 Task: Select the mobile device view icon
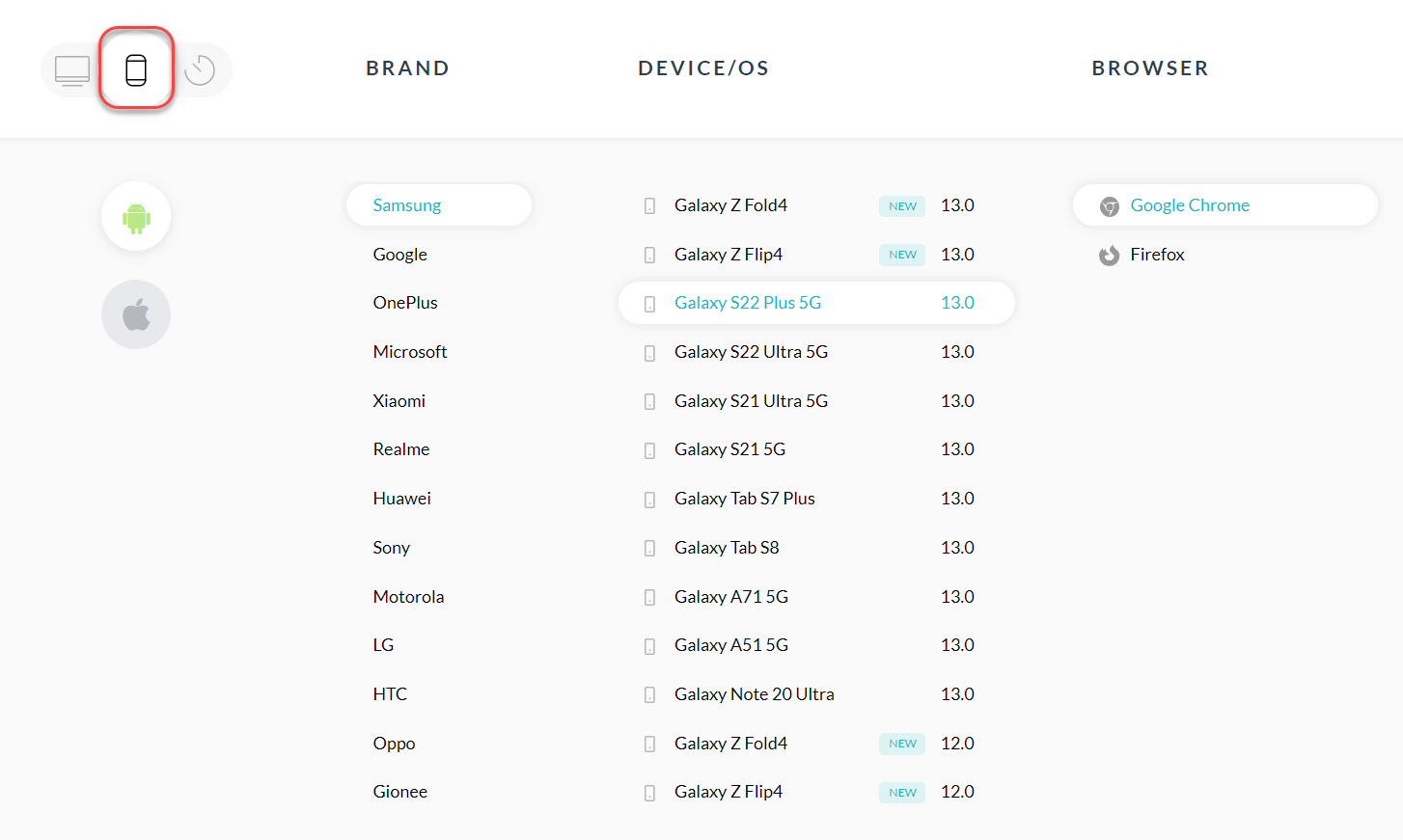coord(136,69)
